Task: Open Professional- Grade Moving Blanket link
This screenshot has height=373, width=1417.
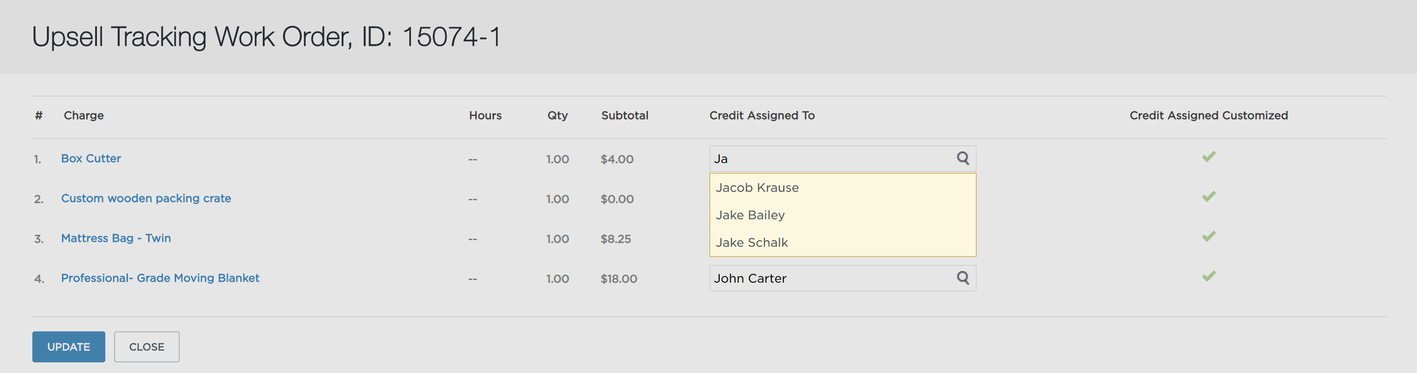Action: (x=160, y=278)
